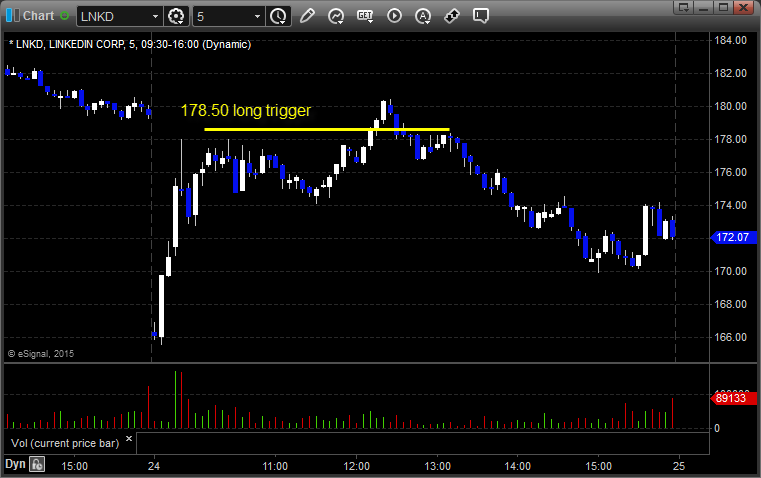Close the Chart window with red X
The height and width of the screenshot is (478, 761).
[744, 7]
